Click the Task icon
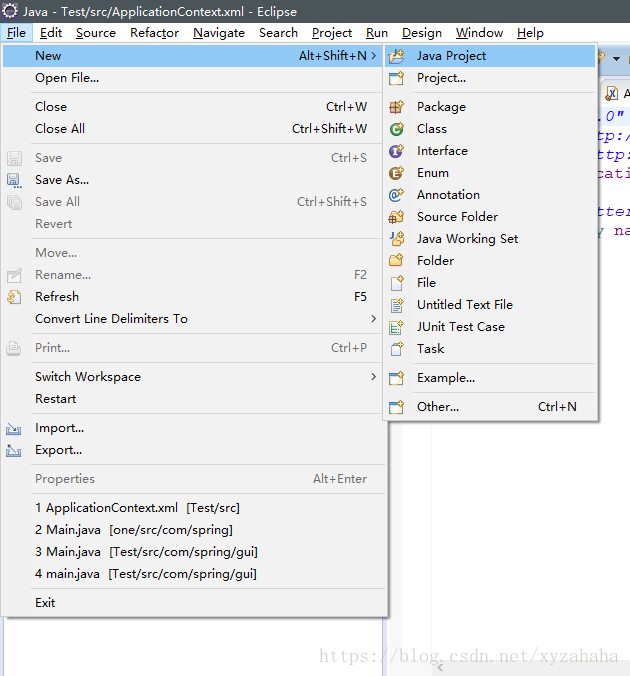Screen dimensions: 630x676 coord(396,349)
